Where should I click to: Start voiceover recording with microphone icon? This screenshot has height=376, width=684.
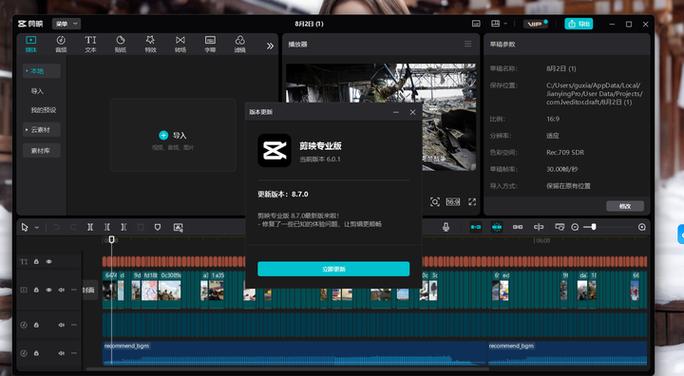pyautogui.click(x=445, y=227)
